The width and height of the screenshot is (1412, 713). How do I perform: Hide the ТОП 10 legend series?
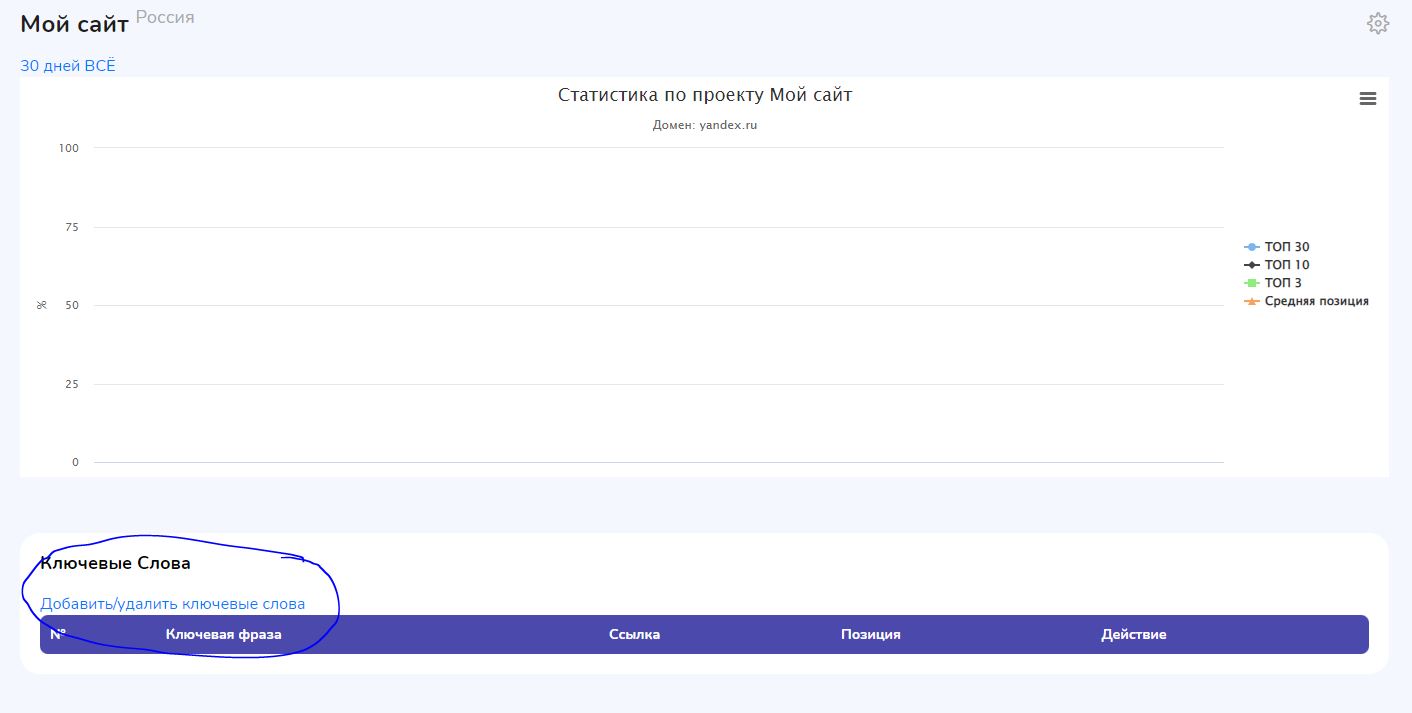click(1286, 265)
